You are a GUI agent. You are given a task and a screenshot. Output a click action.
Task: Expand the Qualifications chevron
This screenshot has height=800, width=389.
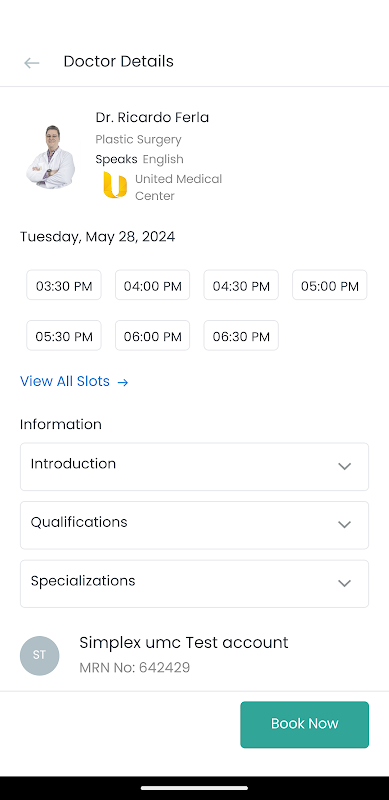(345, 524)
